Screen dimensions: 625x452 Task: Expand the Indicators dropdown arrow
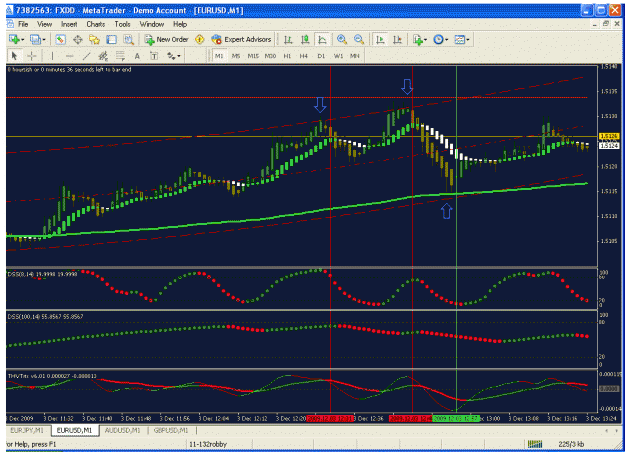point(426,39)
